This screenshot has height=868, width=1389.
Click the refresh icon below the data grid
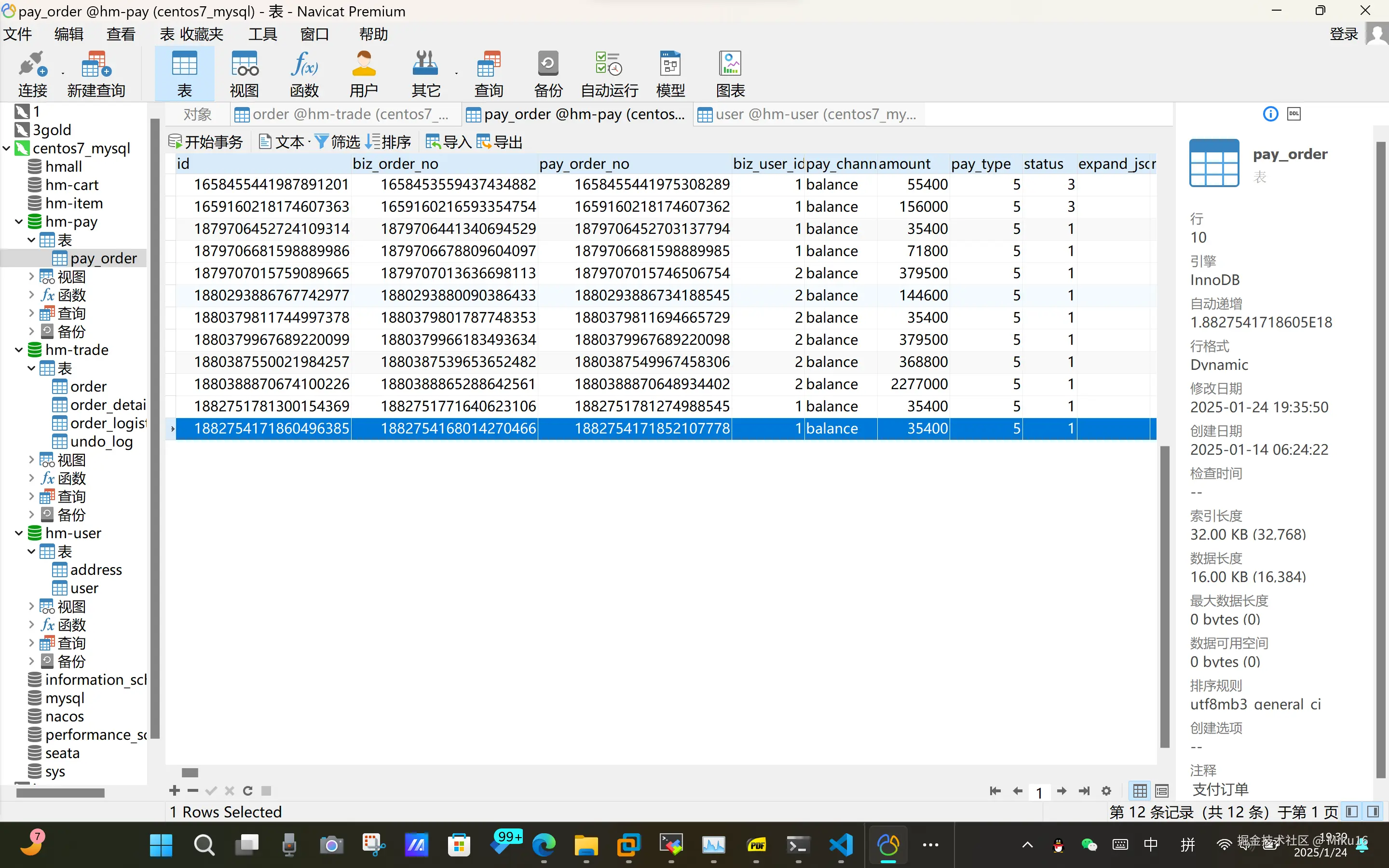[248, 790]
